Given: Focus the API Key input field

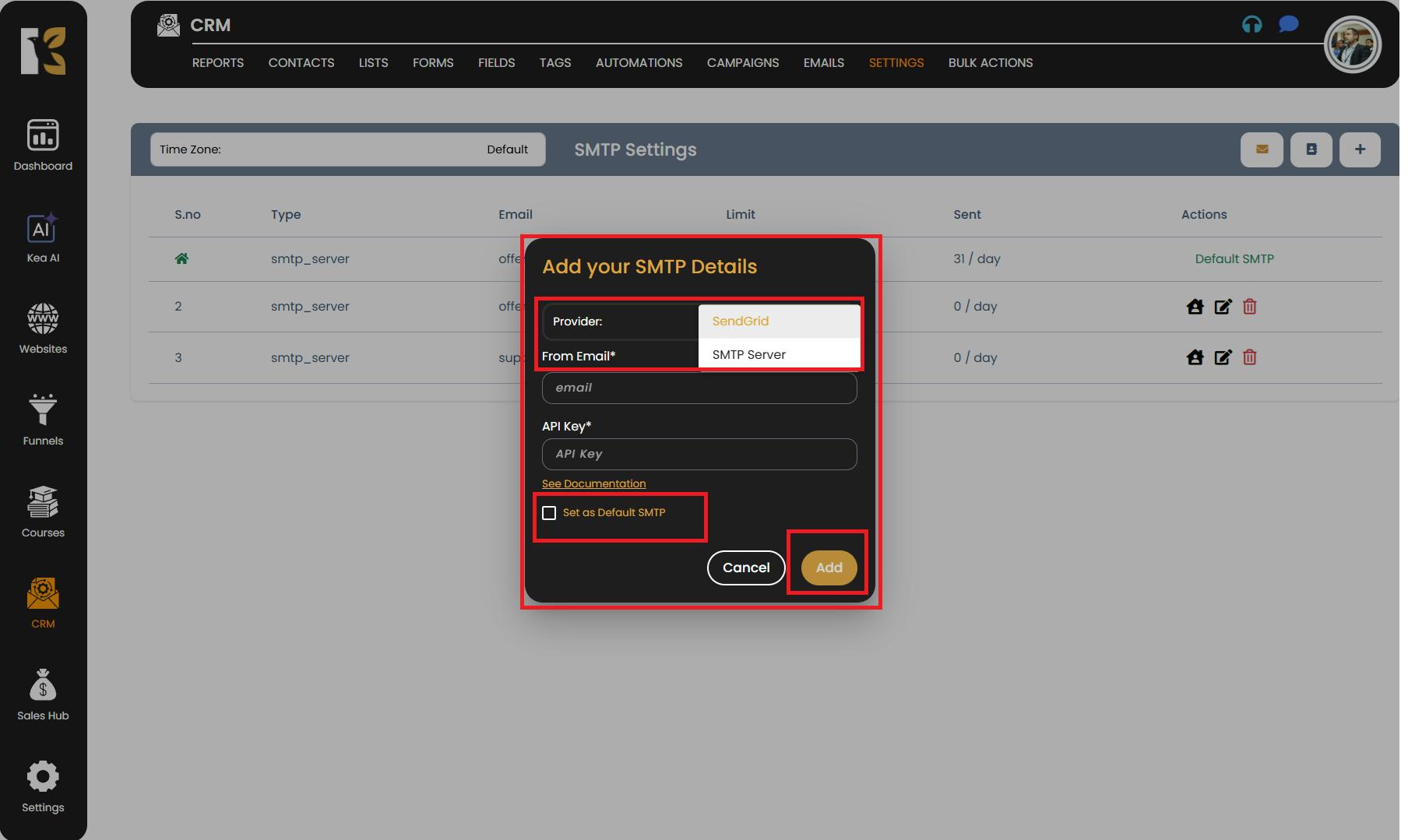Looking at the screenshot, I should pyautogui.click(x=699, y=454).
